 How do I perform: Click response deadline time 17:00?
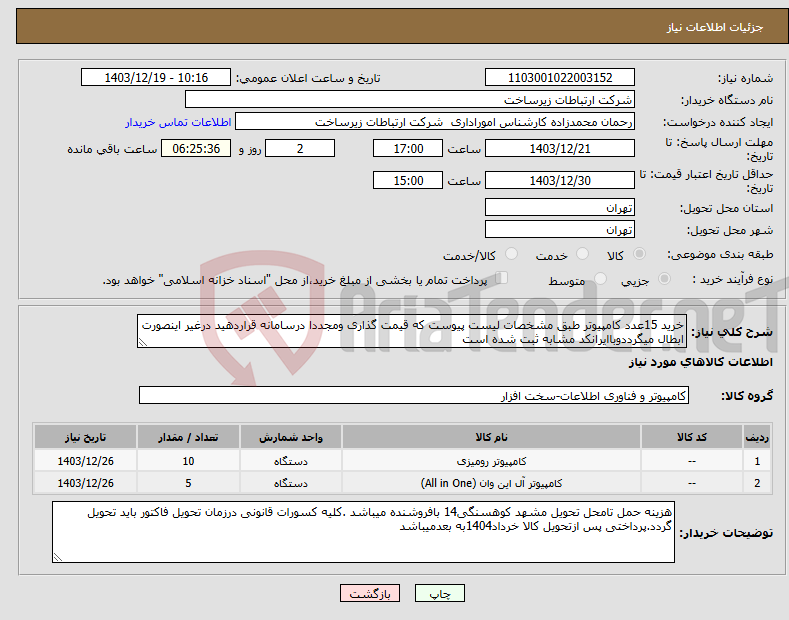(408, 148)
